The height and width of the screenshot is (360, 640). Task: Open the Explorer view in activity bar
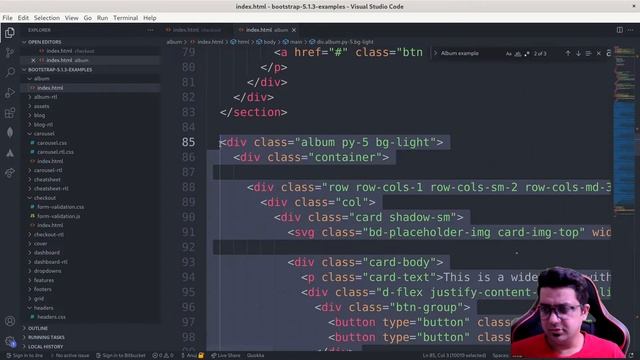10,33
